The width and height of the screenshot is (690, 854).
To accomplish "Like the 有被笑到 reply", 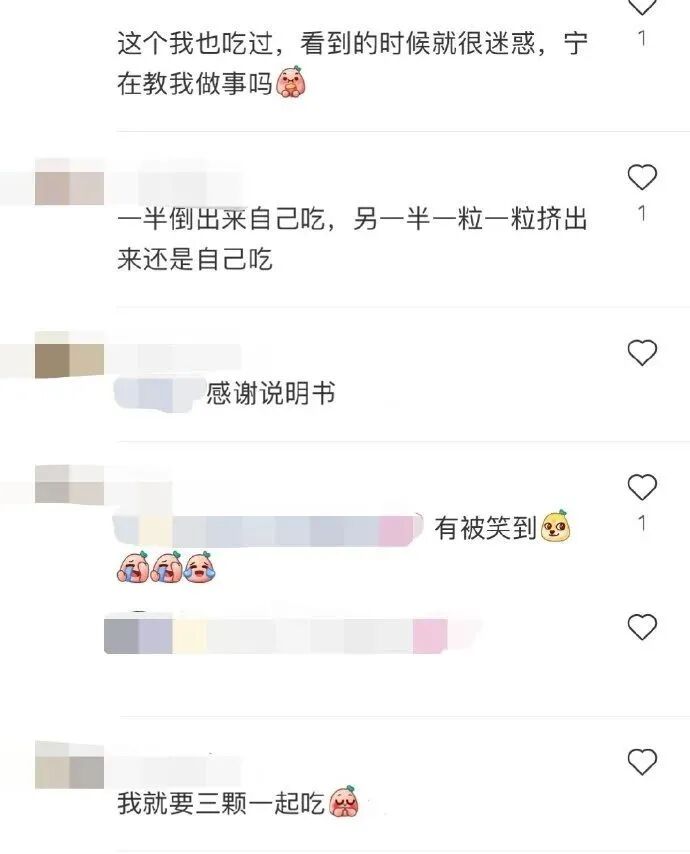I will click(x=642, y=487).
